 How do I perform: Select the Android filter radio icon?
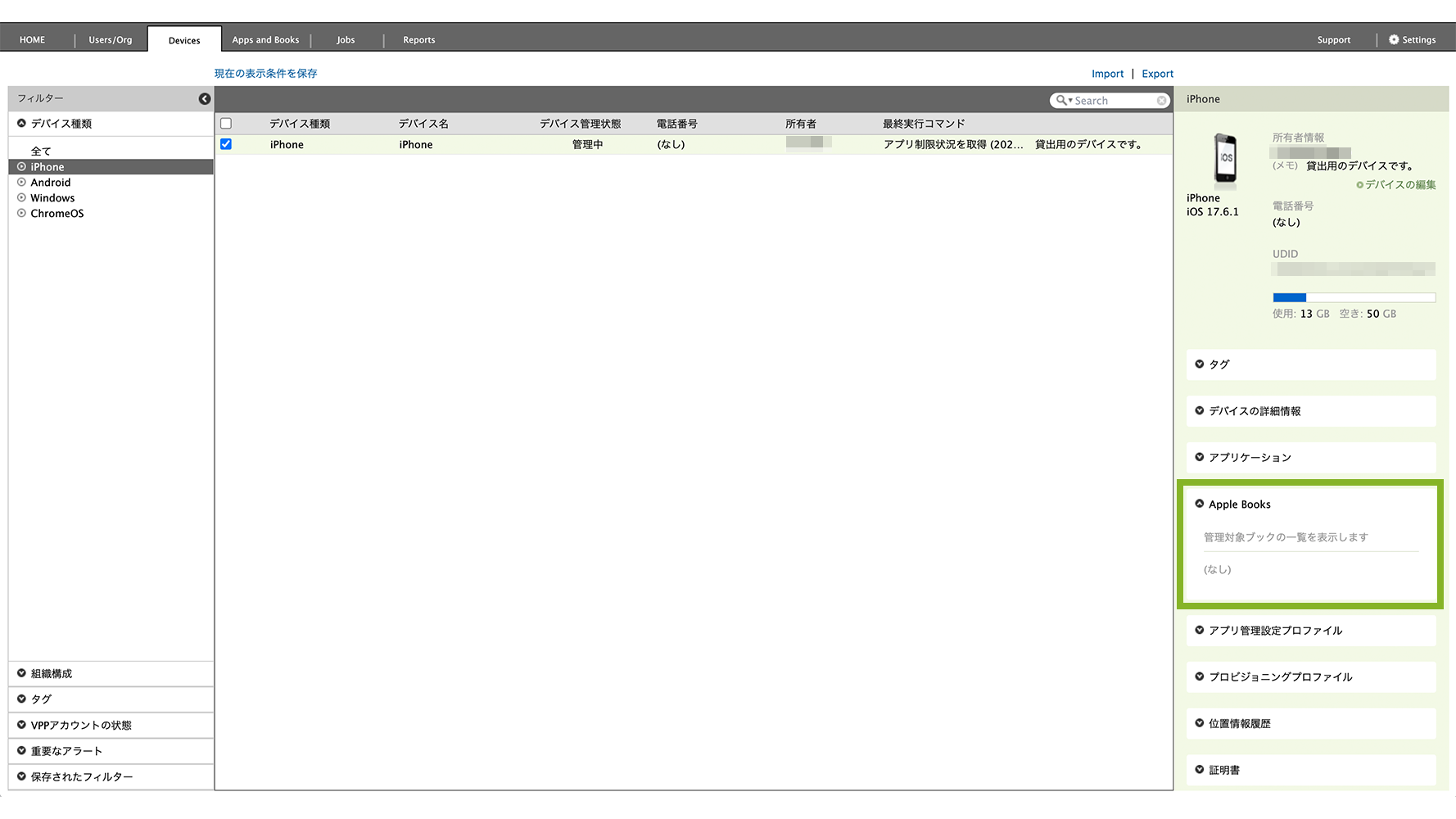pyautogui.click(x=22, y=183)
